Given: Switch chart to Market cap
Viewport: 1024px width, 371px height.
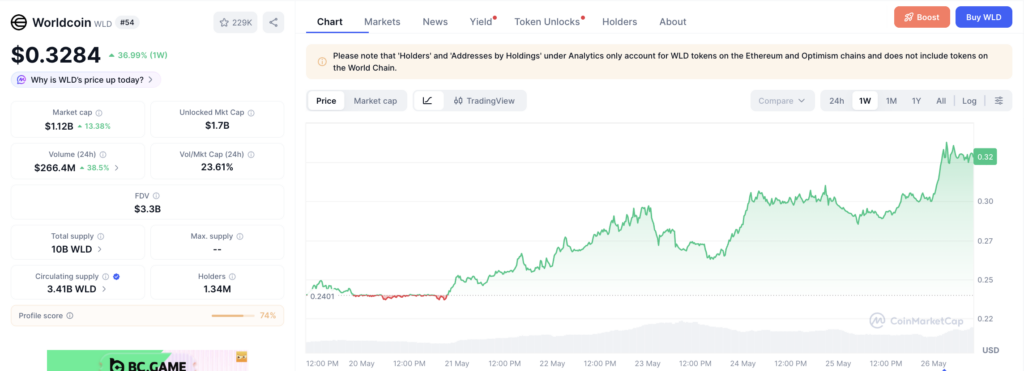Looking at the screenshot, I should (x=376, y=101).
